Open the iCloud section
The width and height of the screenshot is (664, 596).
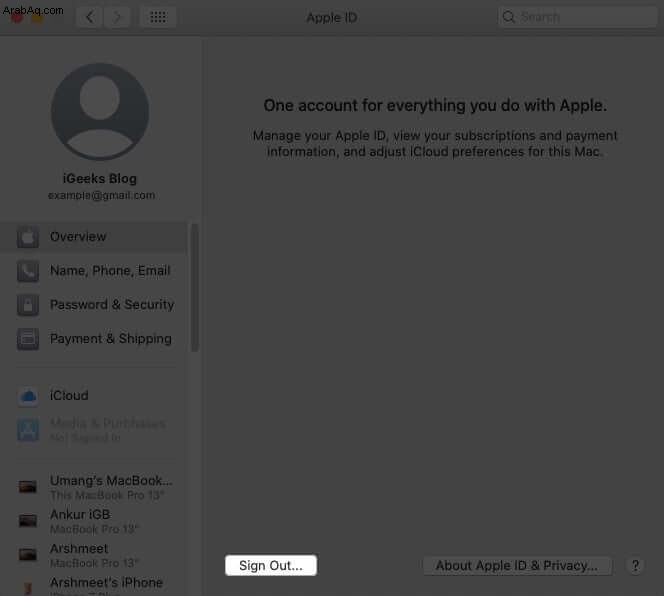(93, 396)
